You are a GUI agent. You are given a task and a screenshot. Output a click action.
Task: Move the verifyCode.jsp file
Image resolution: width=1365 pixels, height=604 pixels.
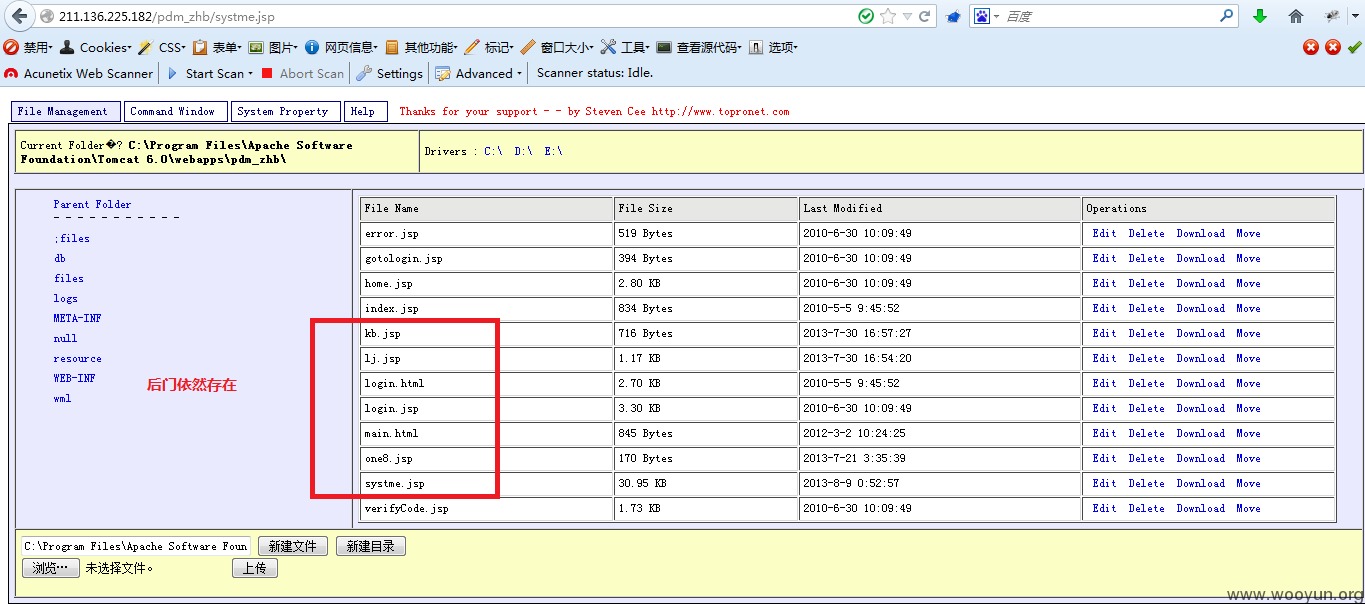click(x=1248, y=508)
